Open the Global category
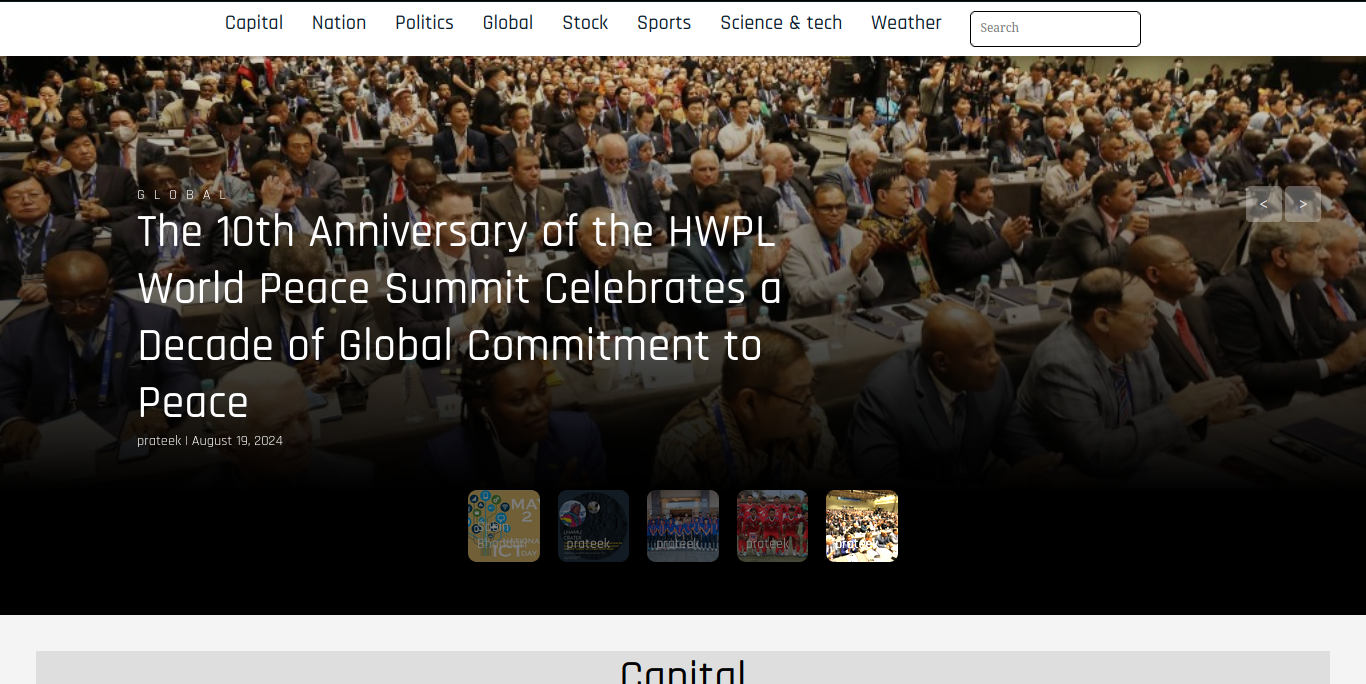Viewport: 1366px width, 684px height. pyautogui.click(x=508, y=23)
